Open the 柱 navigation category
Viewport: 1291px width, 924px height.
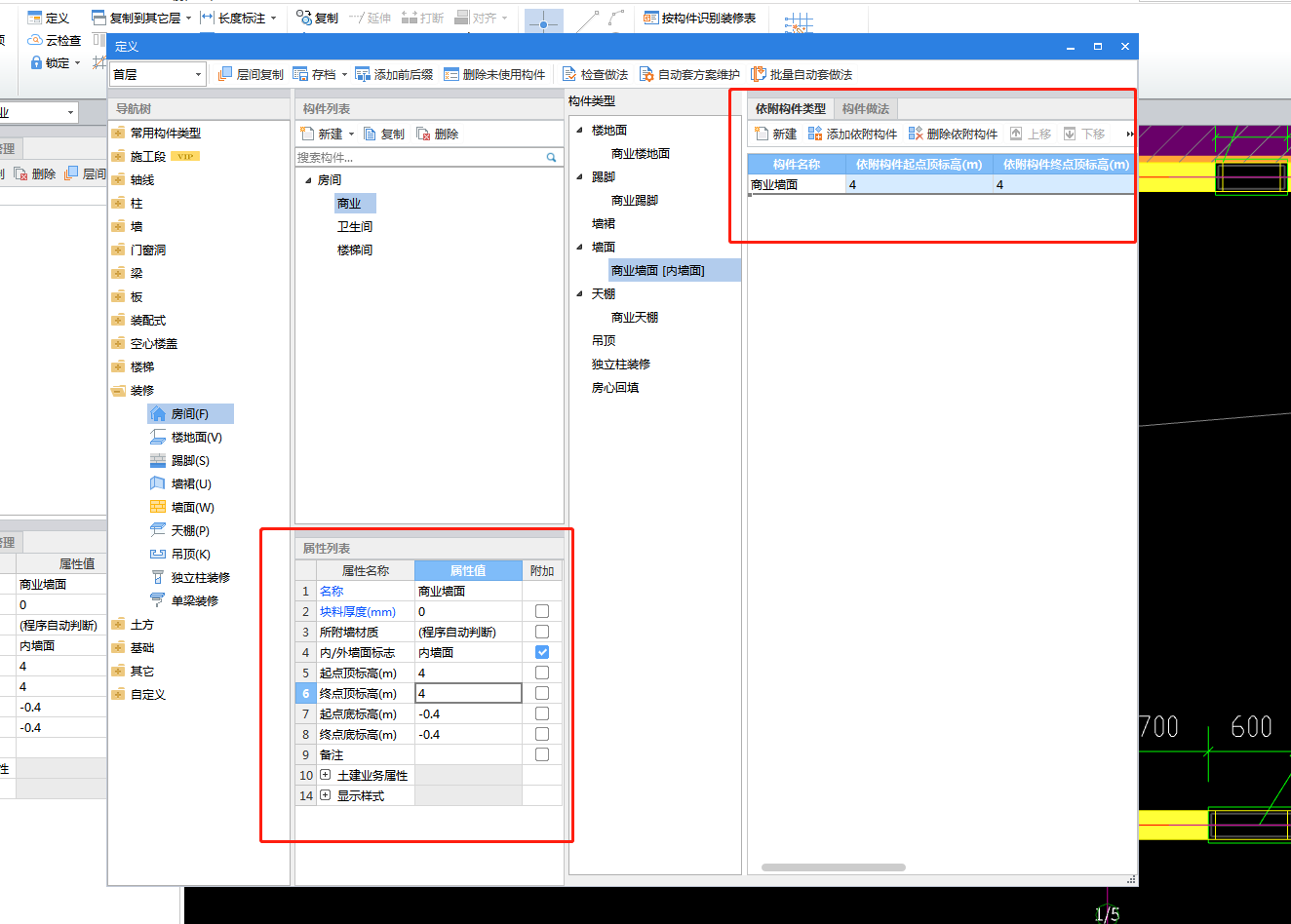[137, 204]
